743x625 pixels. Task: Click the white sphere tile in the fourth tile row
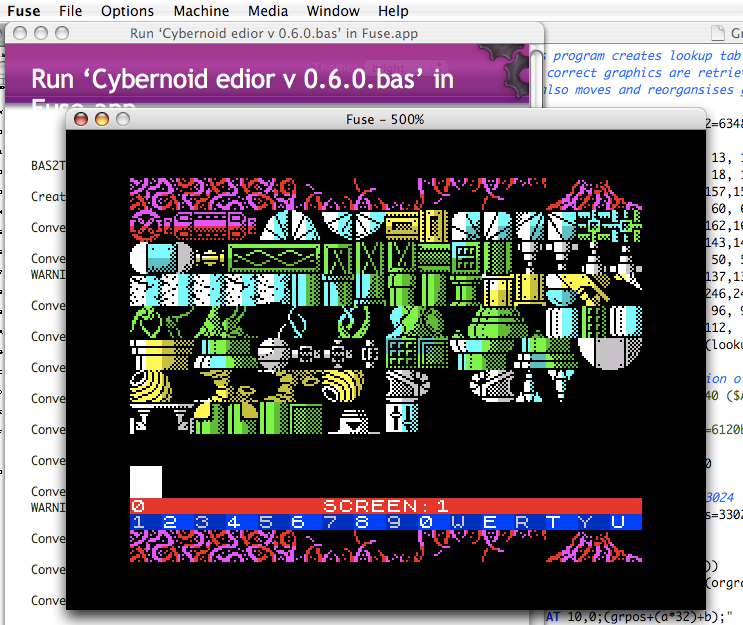click(273, 353)
